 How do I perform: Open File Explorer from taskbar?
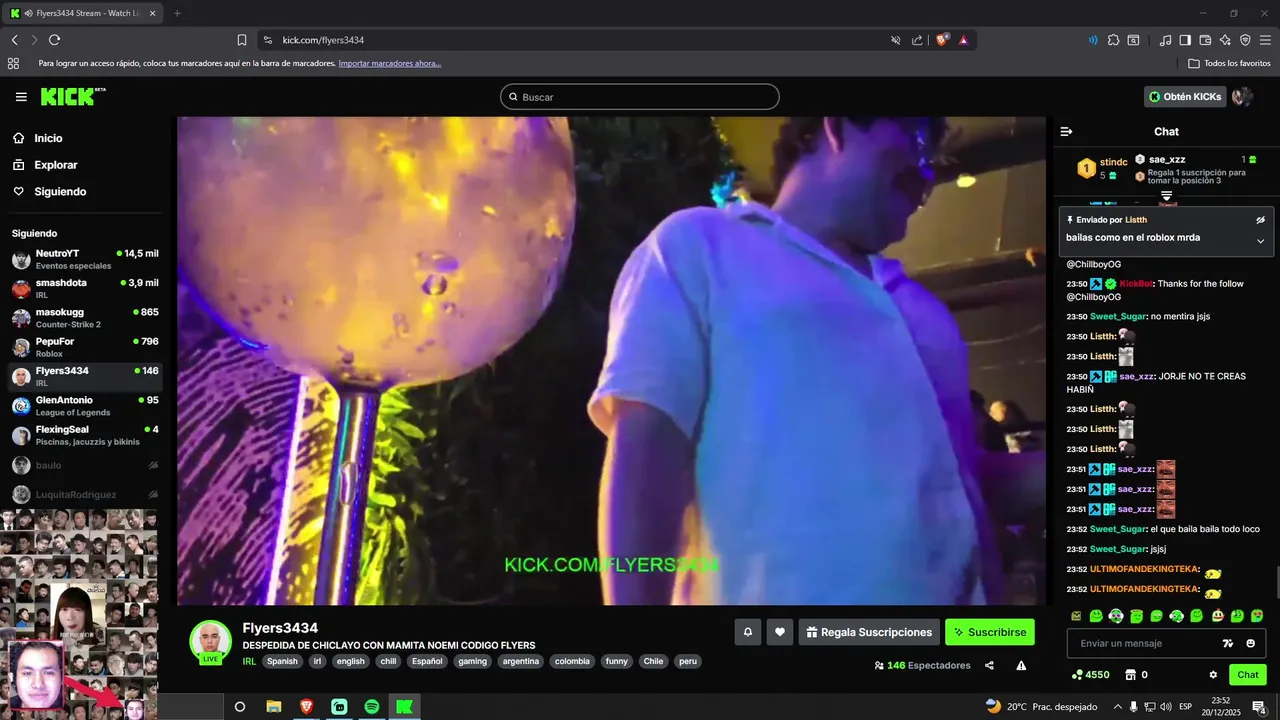click(273, 706)
